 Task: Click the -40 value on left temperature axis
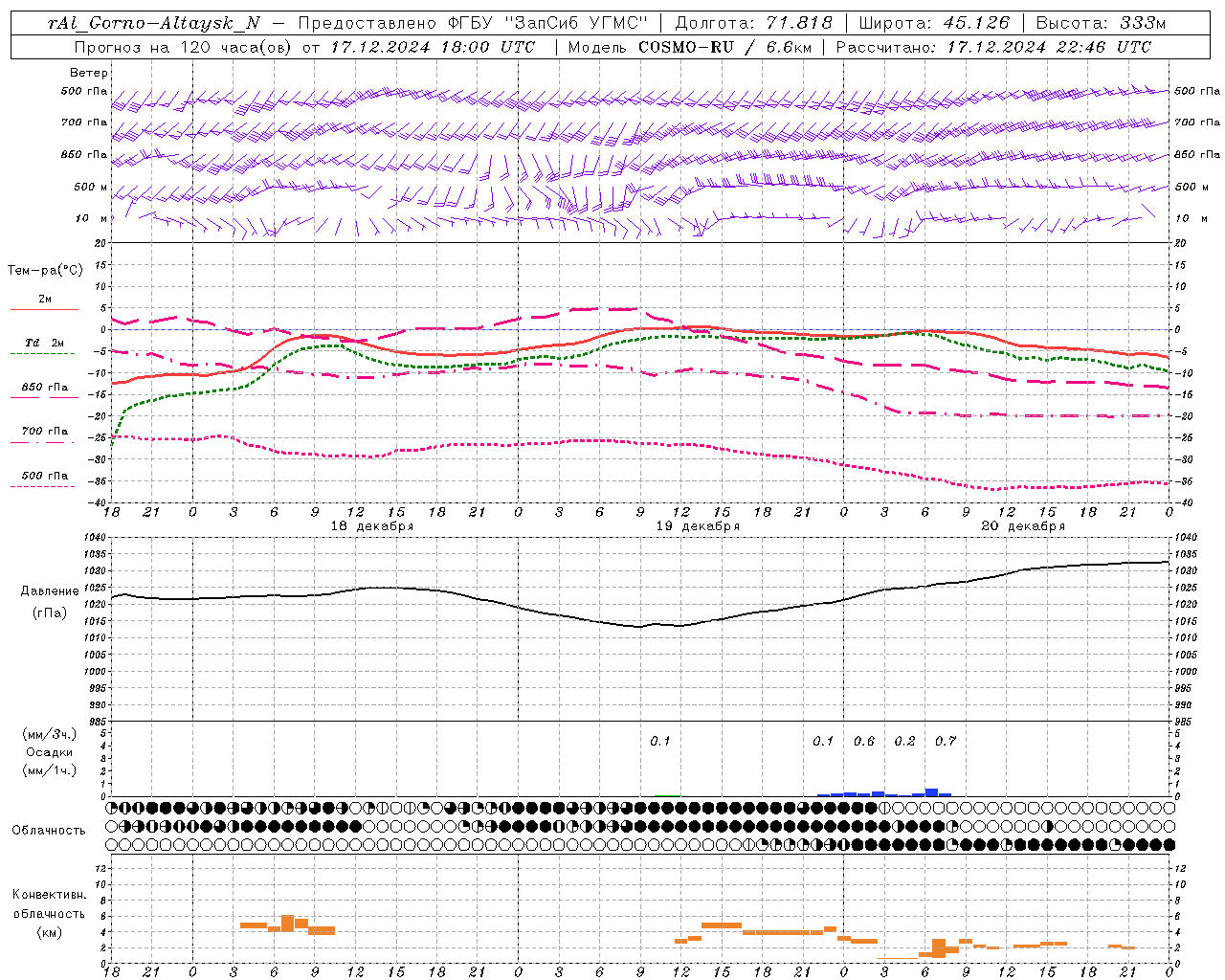tap(99, 503)
